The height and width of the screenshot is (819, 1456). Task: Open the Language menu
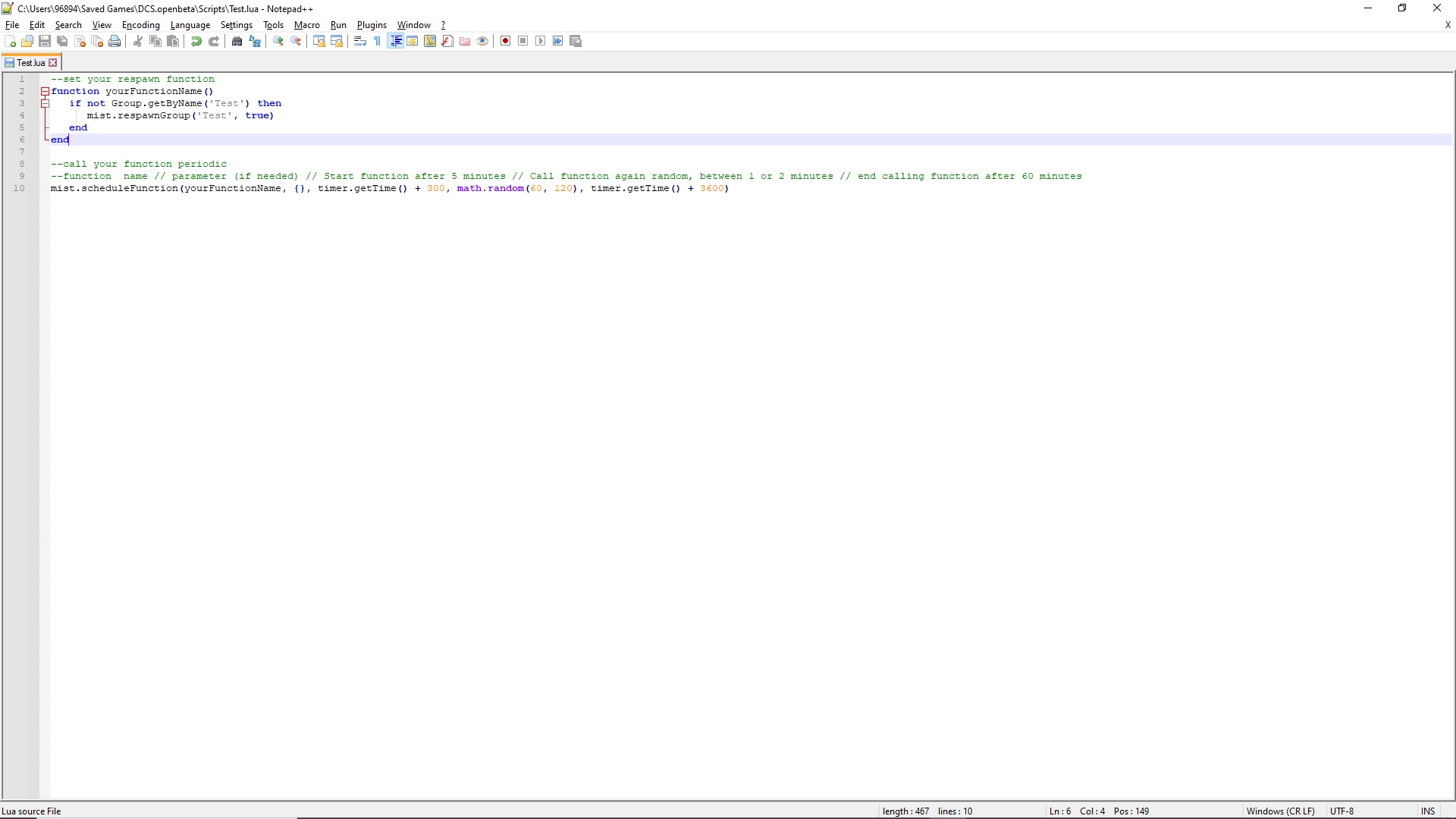(x=190, y=25)
